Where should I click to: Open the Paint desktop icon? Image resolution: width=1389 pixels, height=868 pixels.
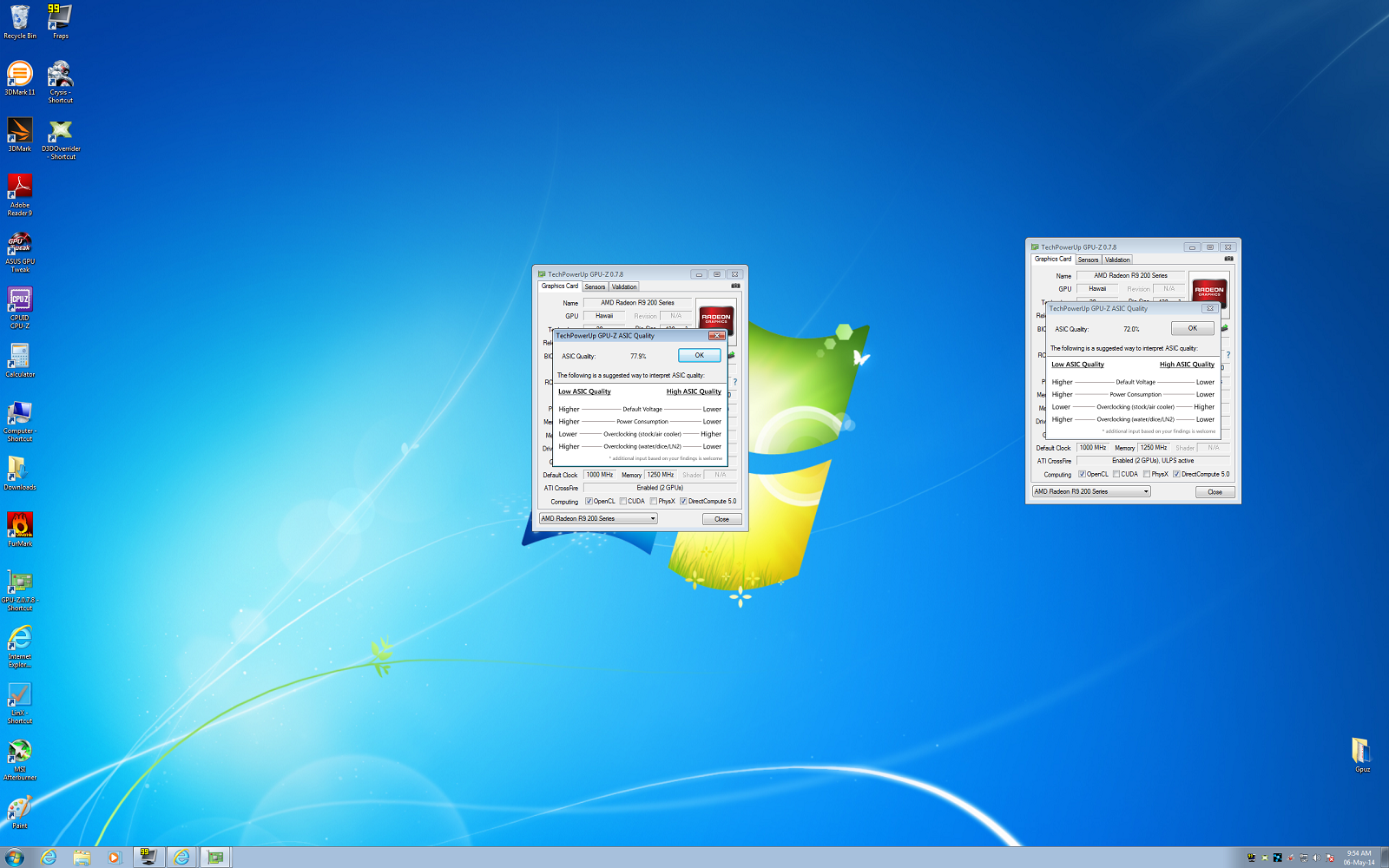[x=19, y=812]
